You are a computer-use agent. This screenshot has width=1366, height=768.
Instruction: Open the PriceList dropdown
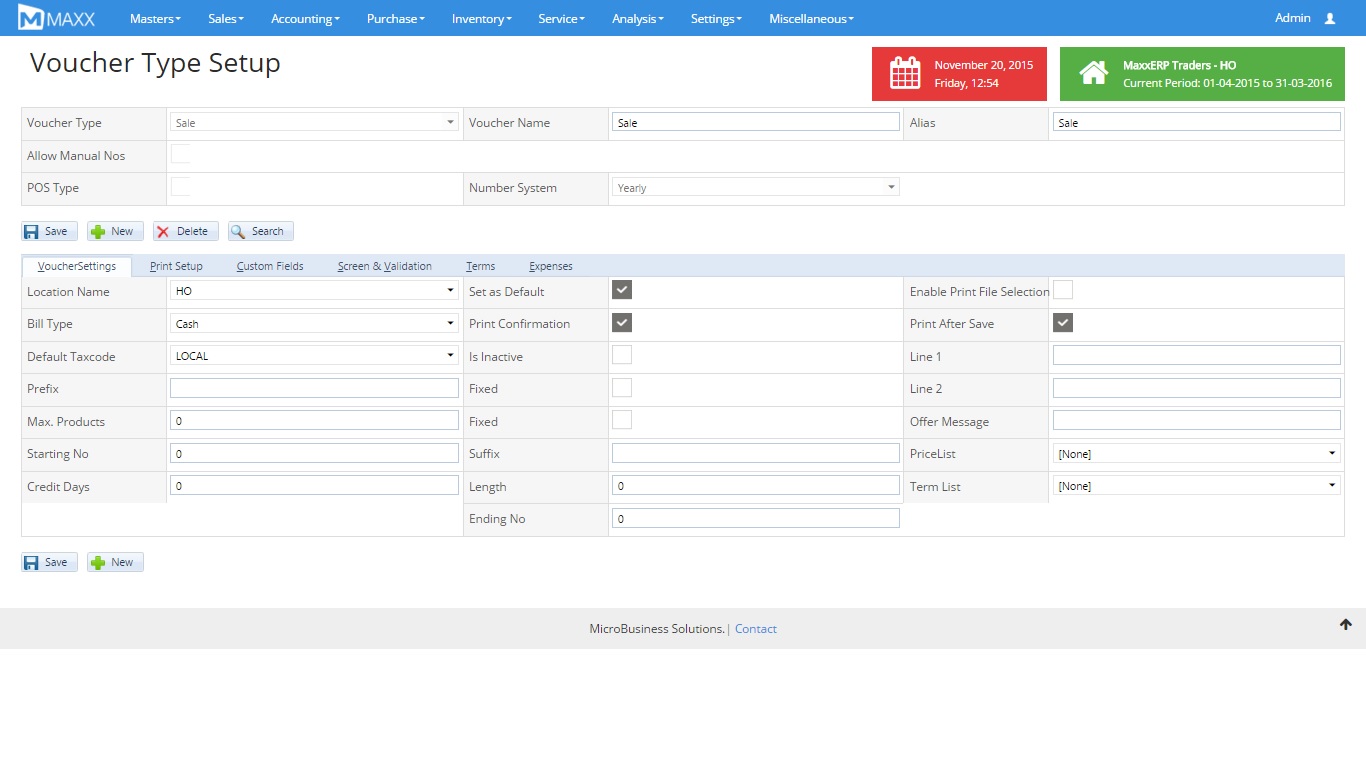[1196, 454]
